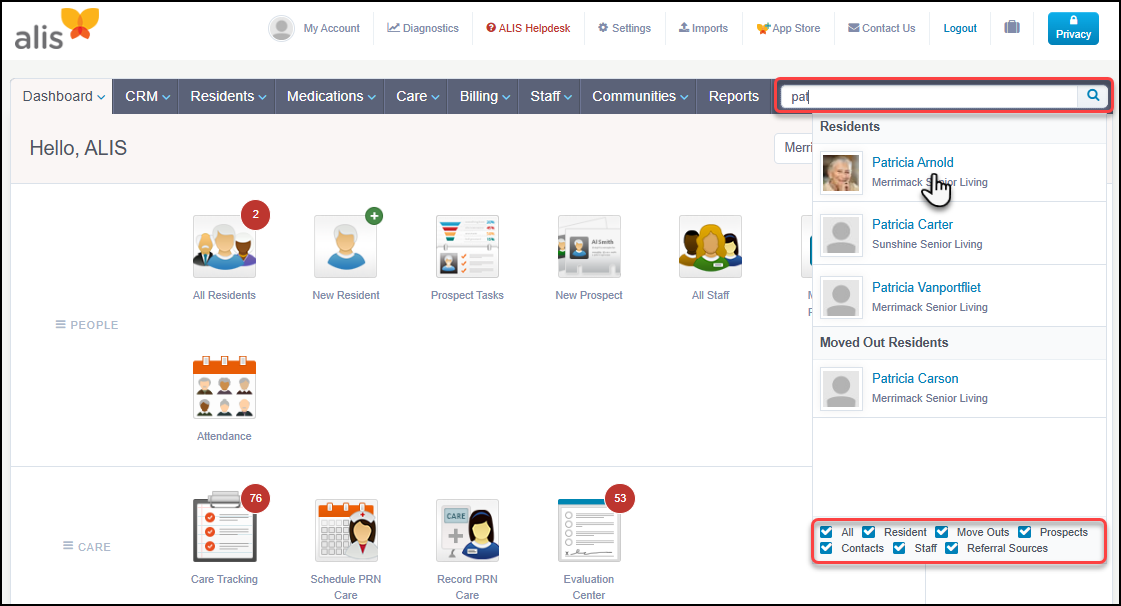Screen dimensions: 1121x606
Task: Select the Care Tracking icon
Action: point(224,530)
